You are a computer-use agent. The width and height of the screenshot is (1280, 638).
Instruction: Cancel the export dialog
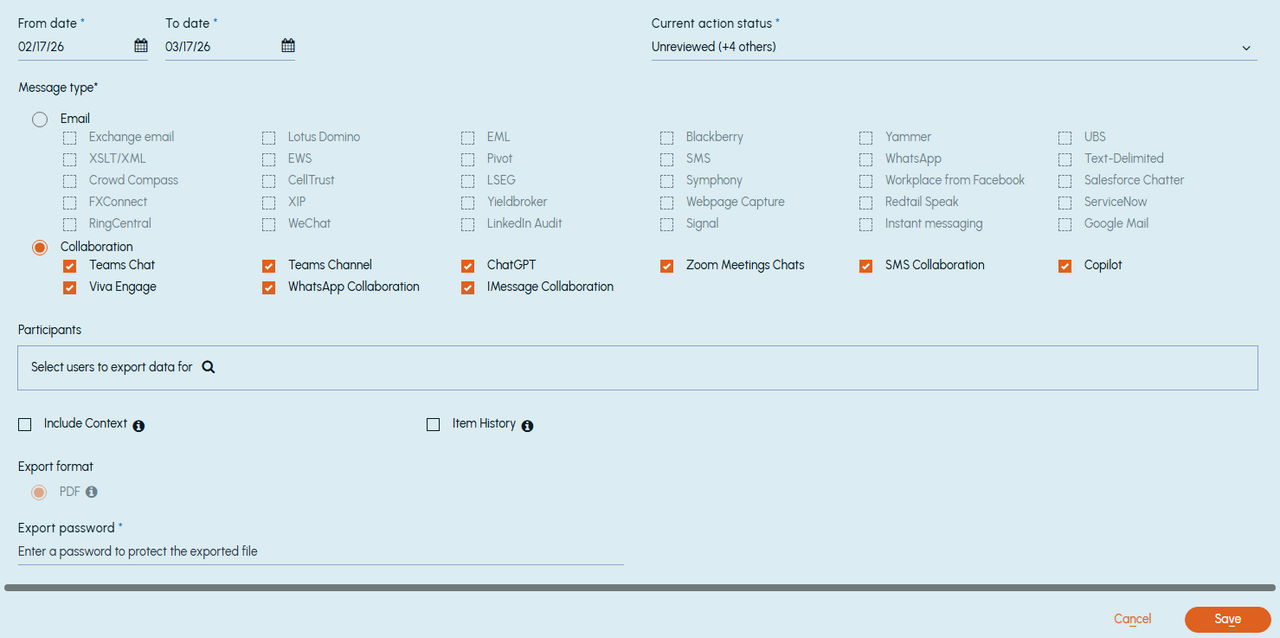(1132, 619)
